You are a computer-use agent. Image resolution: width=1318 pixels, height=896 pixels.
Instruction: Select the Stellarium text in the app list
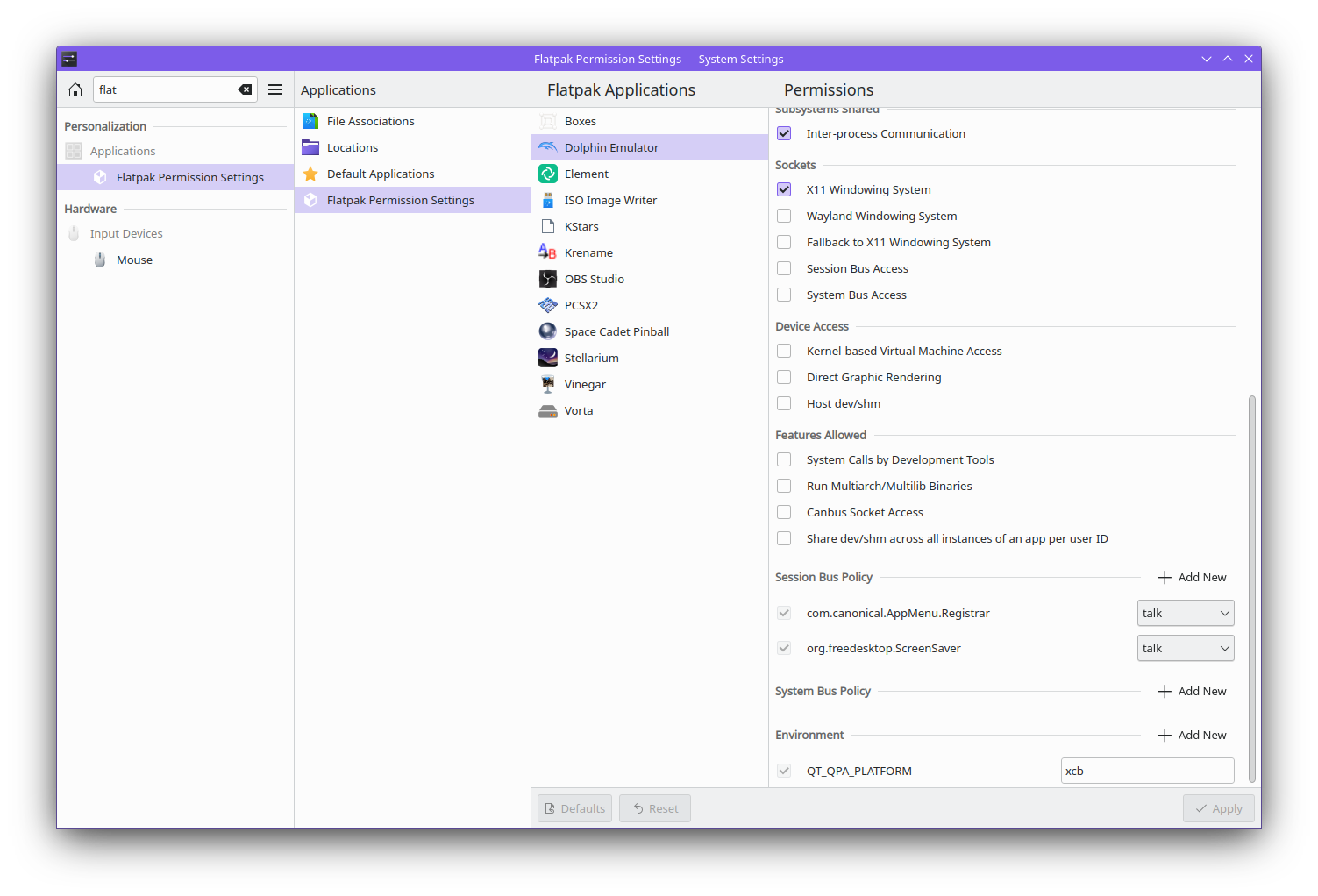pyautogui.click(x=592, y=358)
